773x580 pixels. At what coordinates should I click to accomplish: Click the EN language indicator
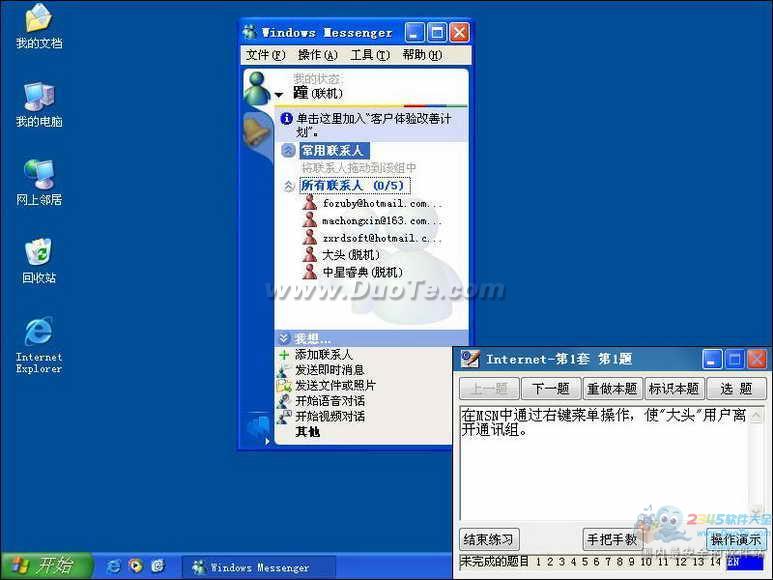tap(744, 562)
